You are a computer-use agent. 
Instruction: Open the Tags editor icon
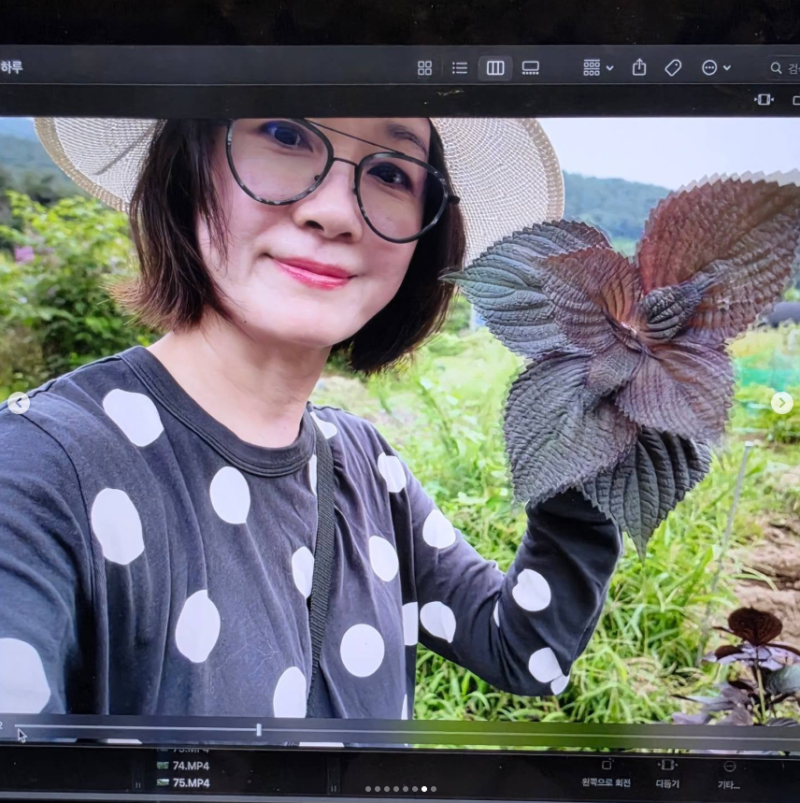pyautogui.click(x=673, y=68)
